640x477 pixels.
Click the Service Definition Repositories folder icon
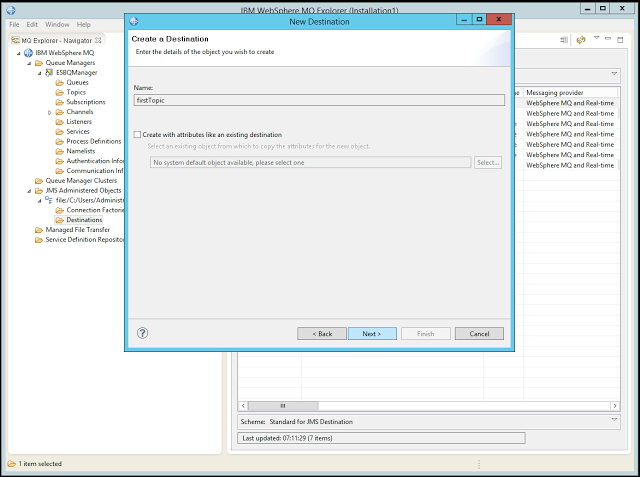(x=39, y=240)
